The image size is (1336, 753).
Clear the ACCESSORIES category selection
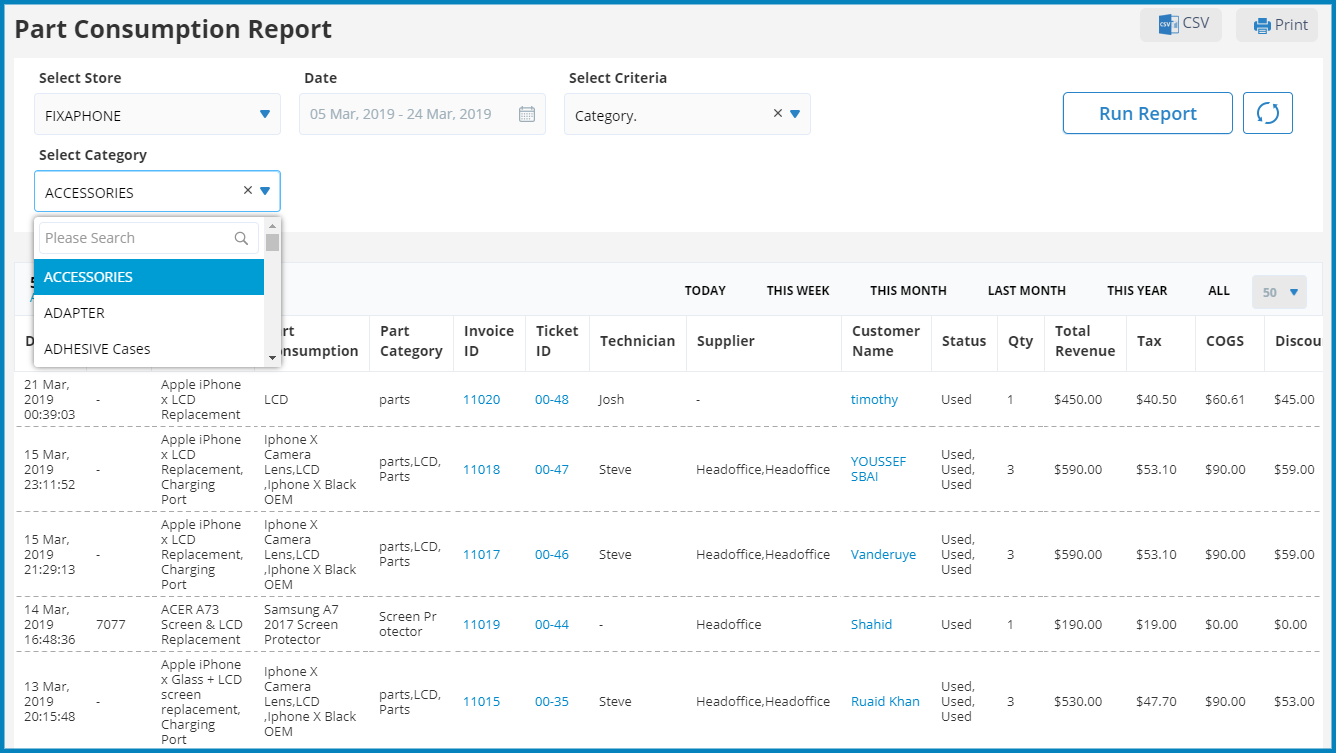pyautogui.click(x=247, y=190)
